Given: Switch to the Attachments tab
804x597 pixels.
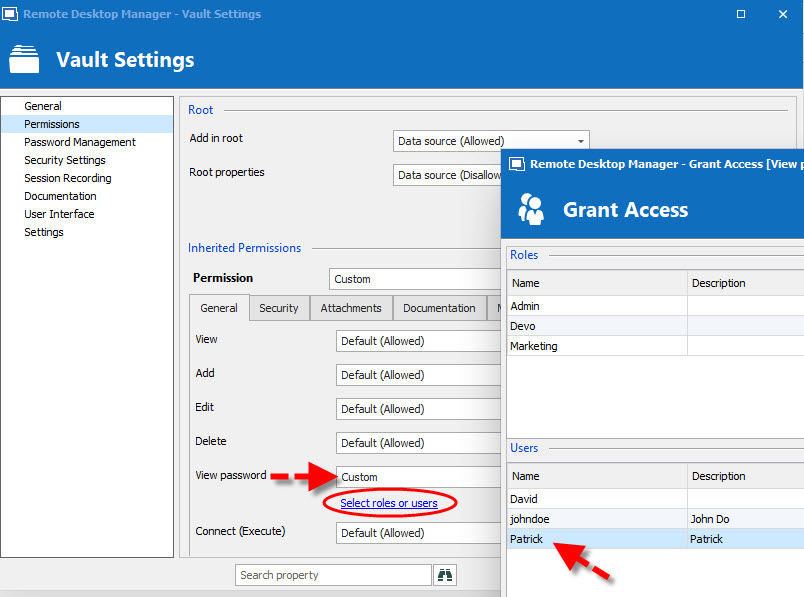Looking at the screenshot, I should pos(351,308).
